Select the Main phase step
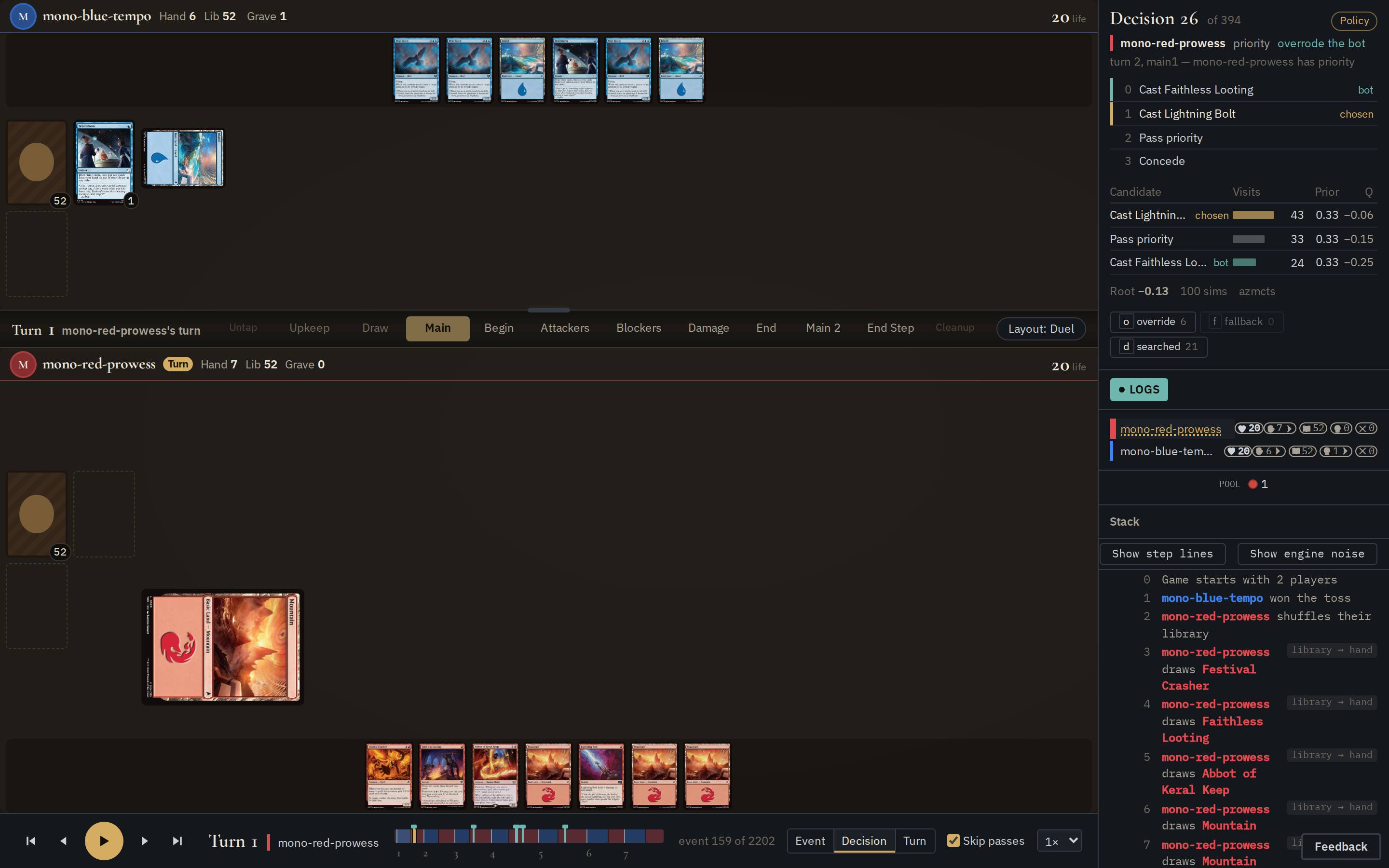Screen dimensions: 1389x868 [437, 328]
